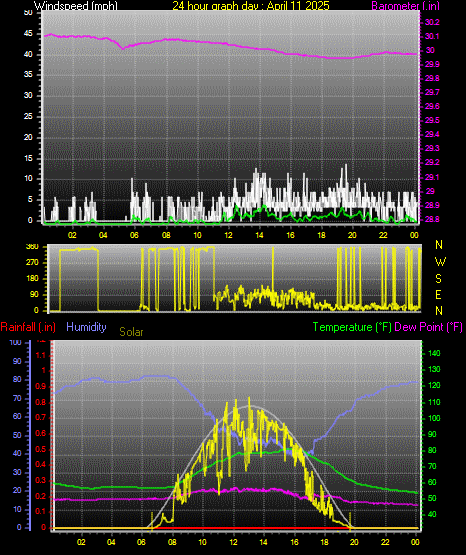Click the 100 humidity scale value
Image resolution: width=466 pixels, height=555 pixels.
pos(15,343)
